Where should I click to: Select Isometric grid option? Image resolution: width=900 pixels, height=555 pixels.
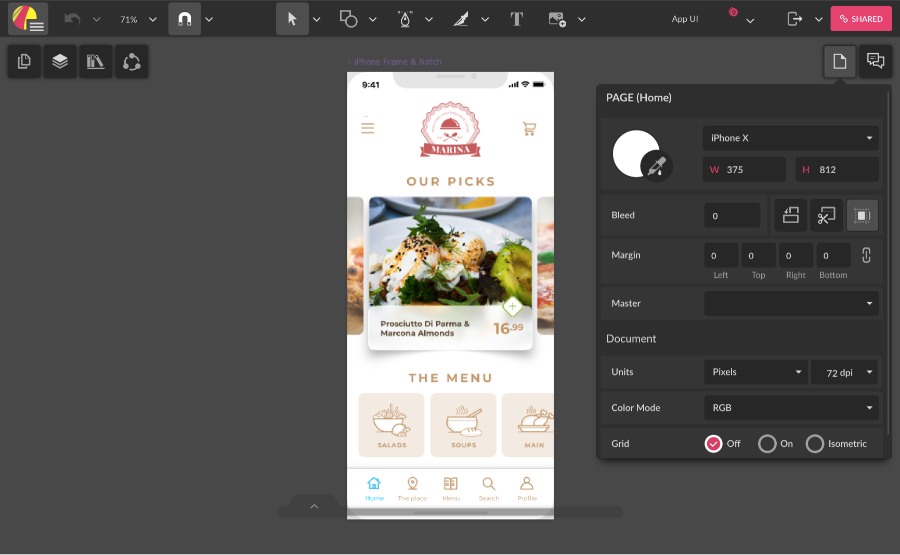pyautogui.click(x=815, y=443)
